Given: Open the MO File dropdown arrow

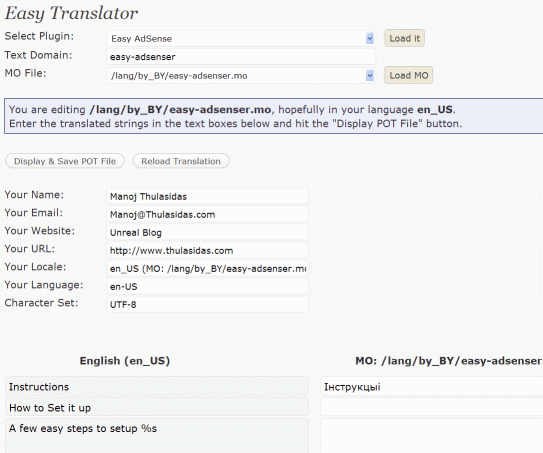Looking at the screenshot, I should (370, 75).
